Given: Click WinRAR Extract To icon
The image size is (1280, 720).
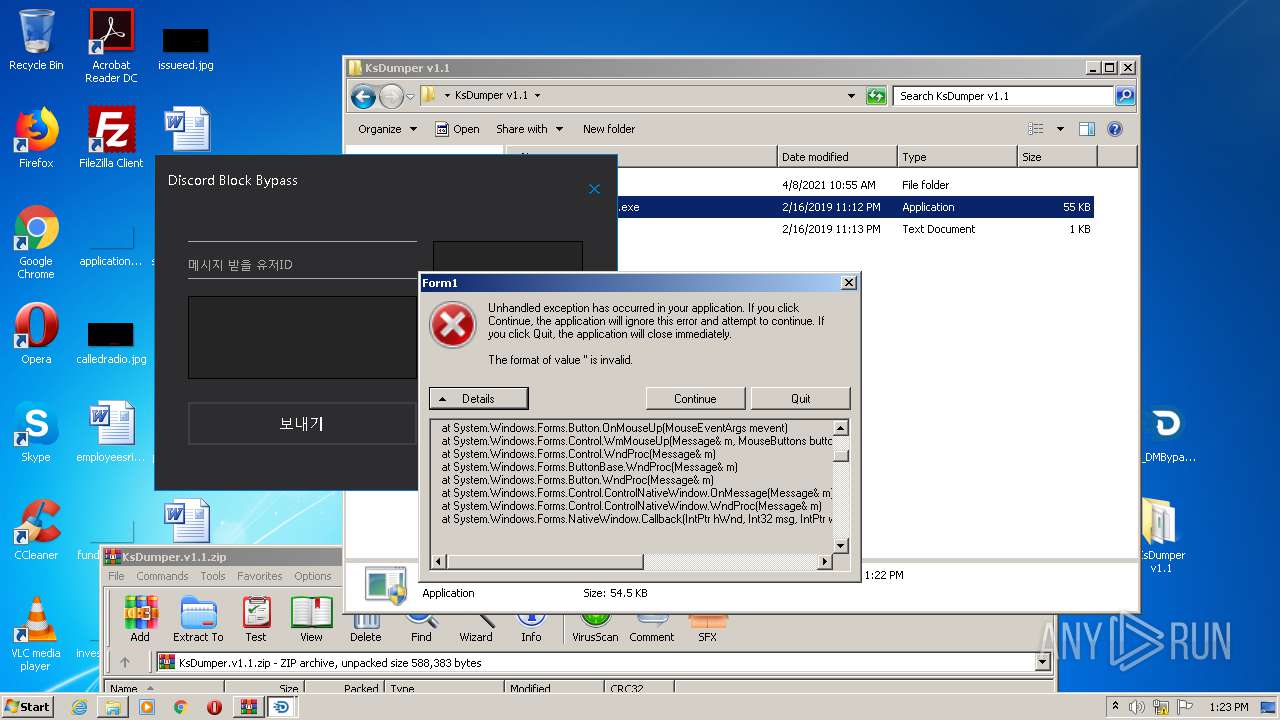Looking at the screenshot, I should [x=198, y=618].
